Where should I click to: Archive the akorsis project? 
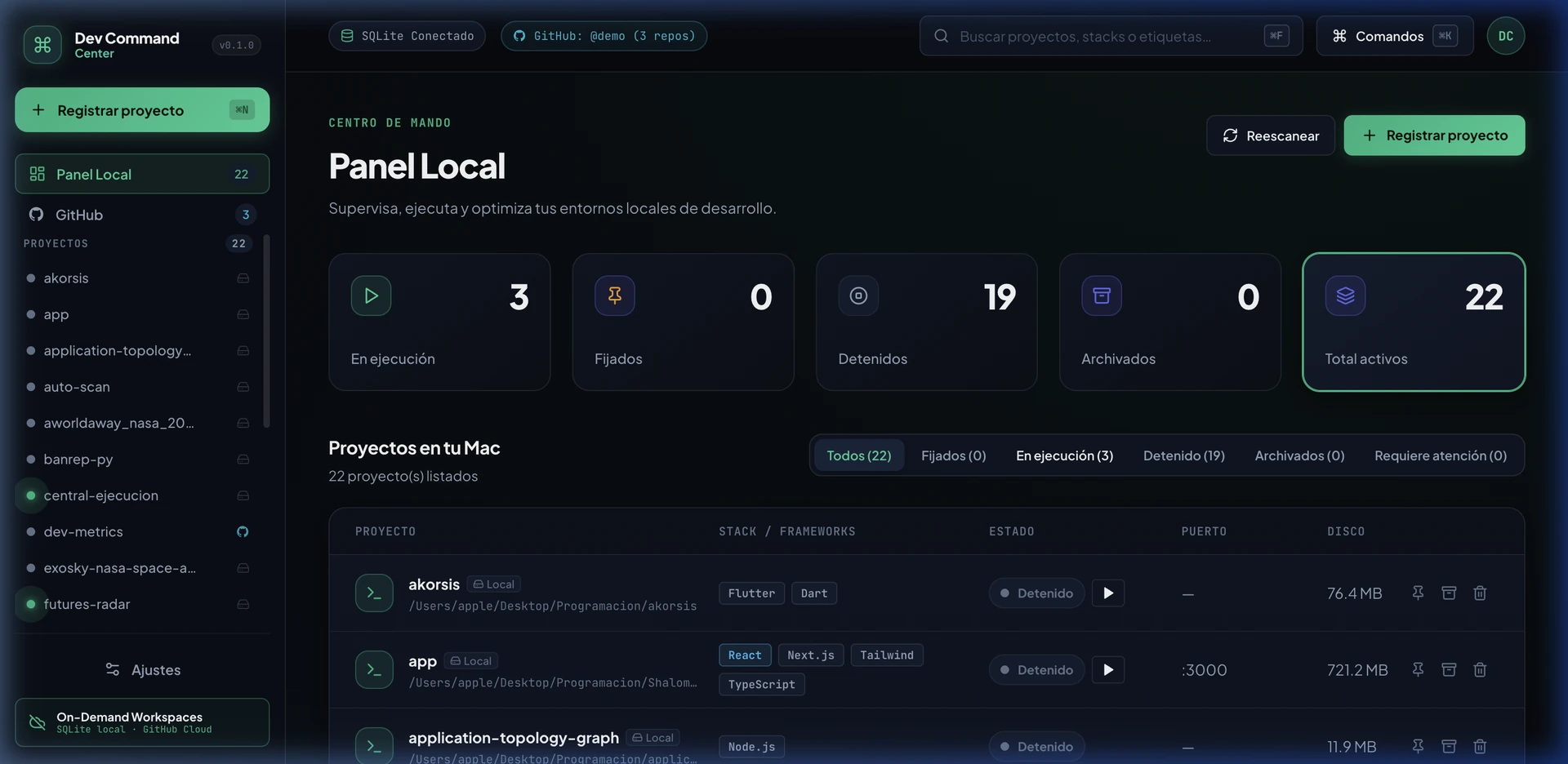click(x=1449, y=593)
